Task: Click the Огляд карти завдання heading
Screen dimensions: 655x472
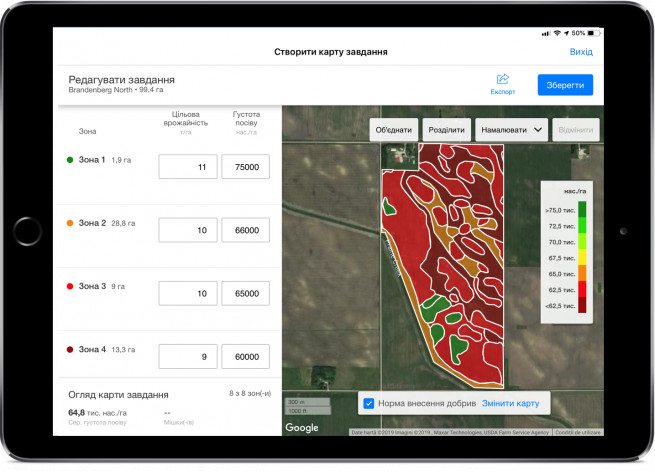Action: tap(118, 395)
